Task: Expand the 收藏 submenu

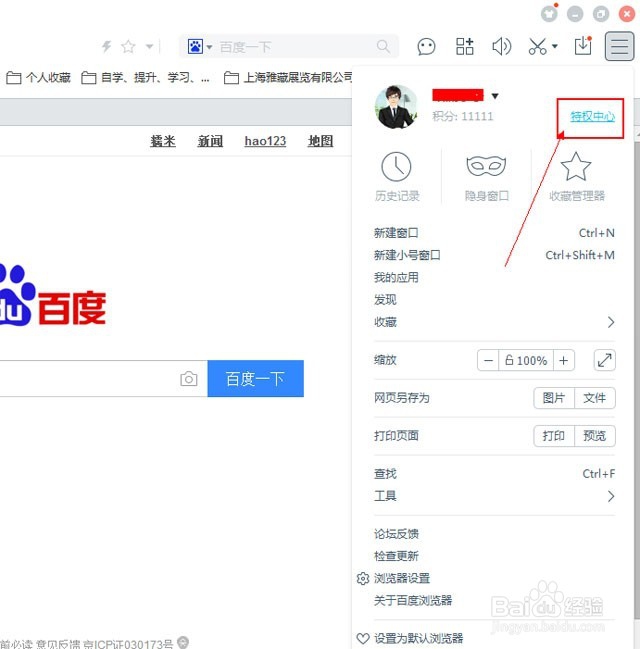Action: pos(494,322)
